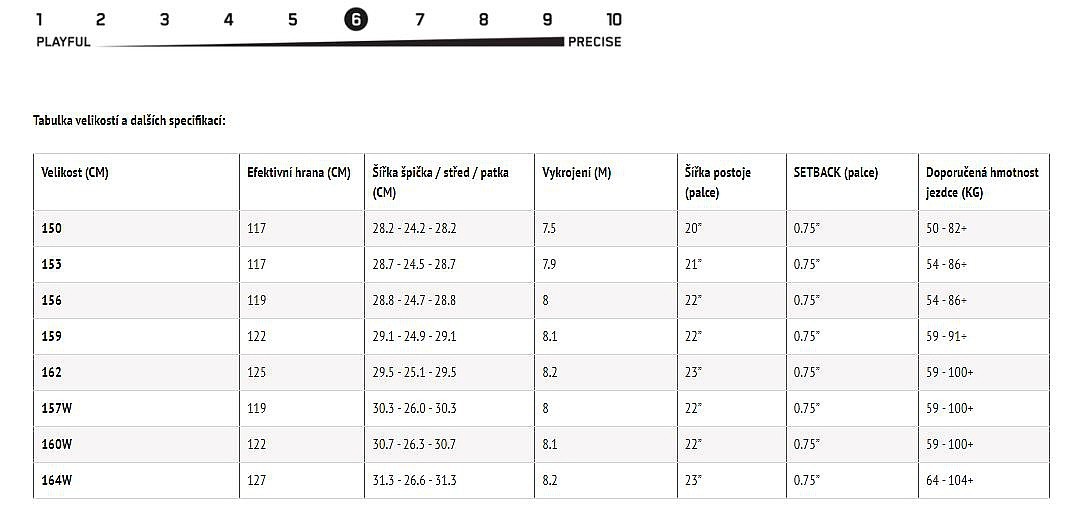Click the SETBACK (palce) column header
Image resolution: width=1086 pixels, height=513 pixels.
[x=835, y=173]
